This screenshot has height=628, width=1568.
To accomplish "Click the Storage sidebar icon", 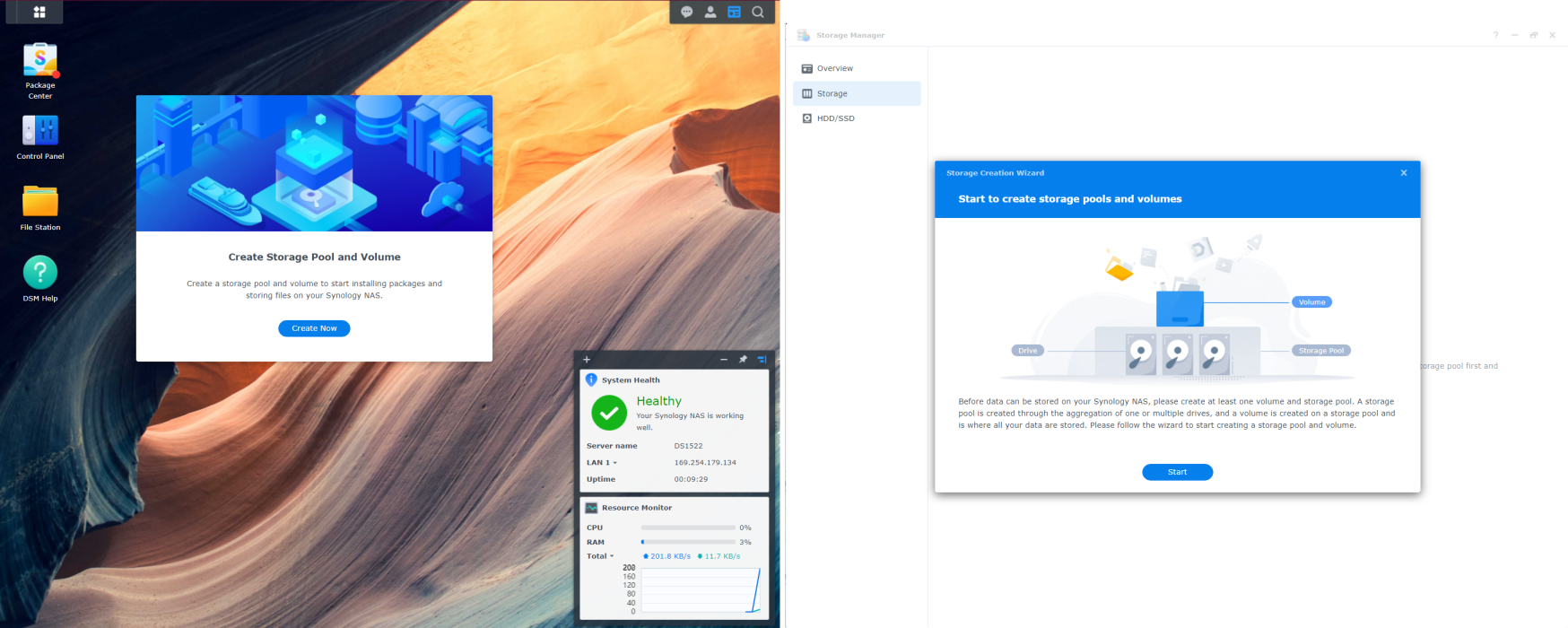I will (x=806, y=93).
